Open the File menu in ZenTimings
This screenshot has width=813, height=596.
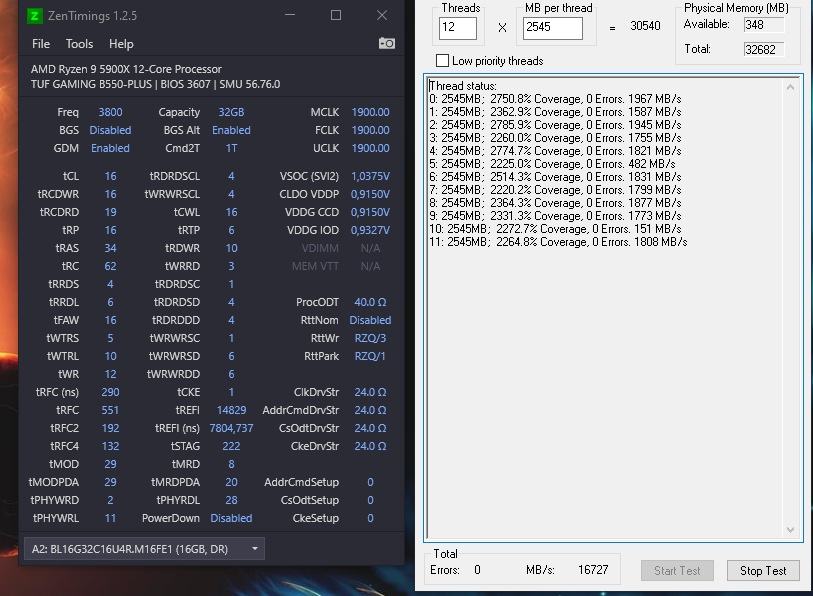41,44
